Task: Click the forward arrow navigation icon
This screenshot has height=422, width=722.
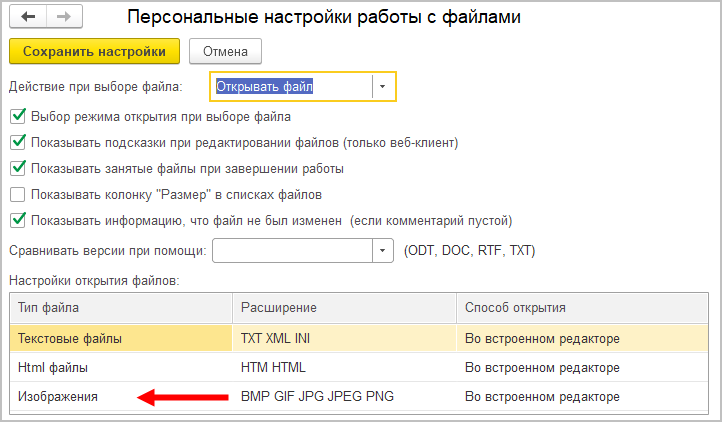Action: [62, 17]
